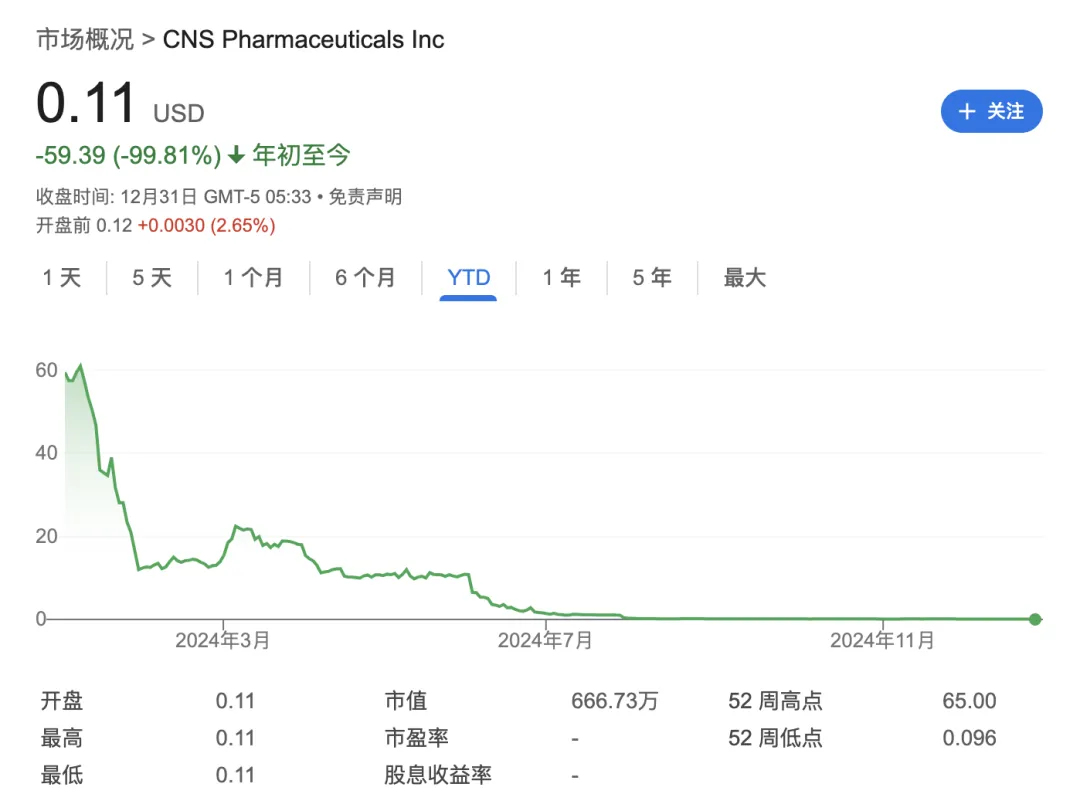Image resolution: width=1080 pixels, height=811 pixels.
Task: Show the 1 年 chart range
Action: 562,278
